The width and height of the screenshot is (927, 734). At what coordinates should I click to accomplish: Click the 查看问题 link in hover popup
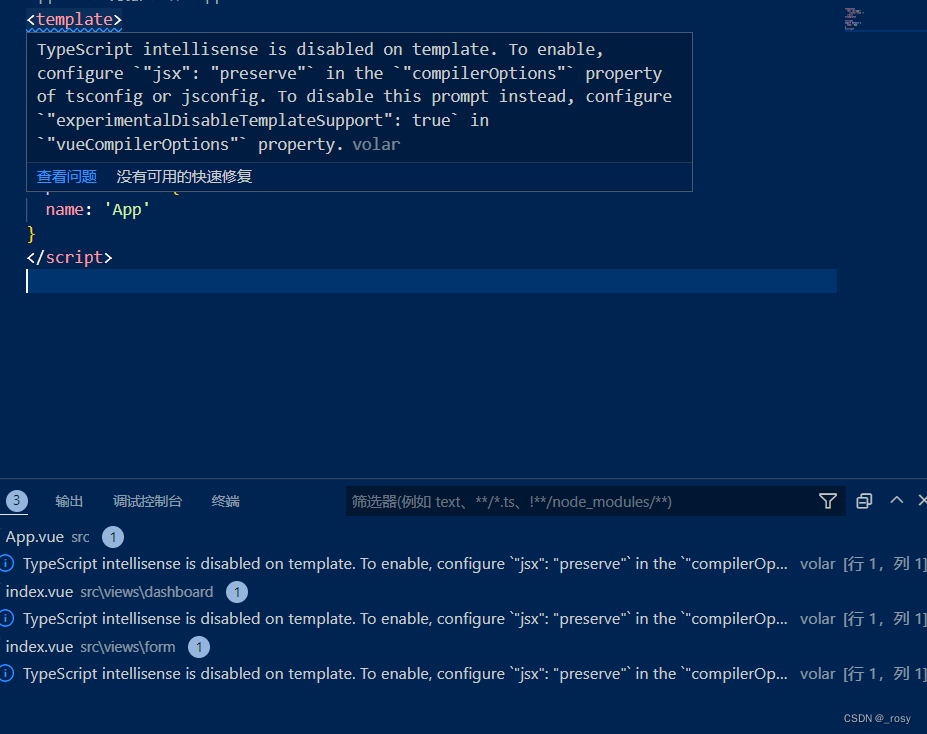(x=67, y=176)
